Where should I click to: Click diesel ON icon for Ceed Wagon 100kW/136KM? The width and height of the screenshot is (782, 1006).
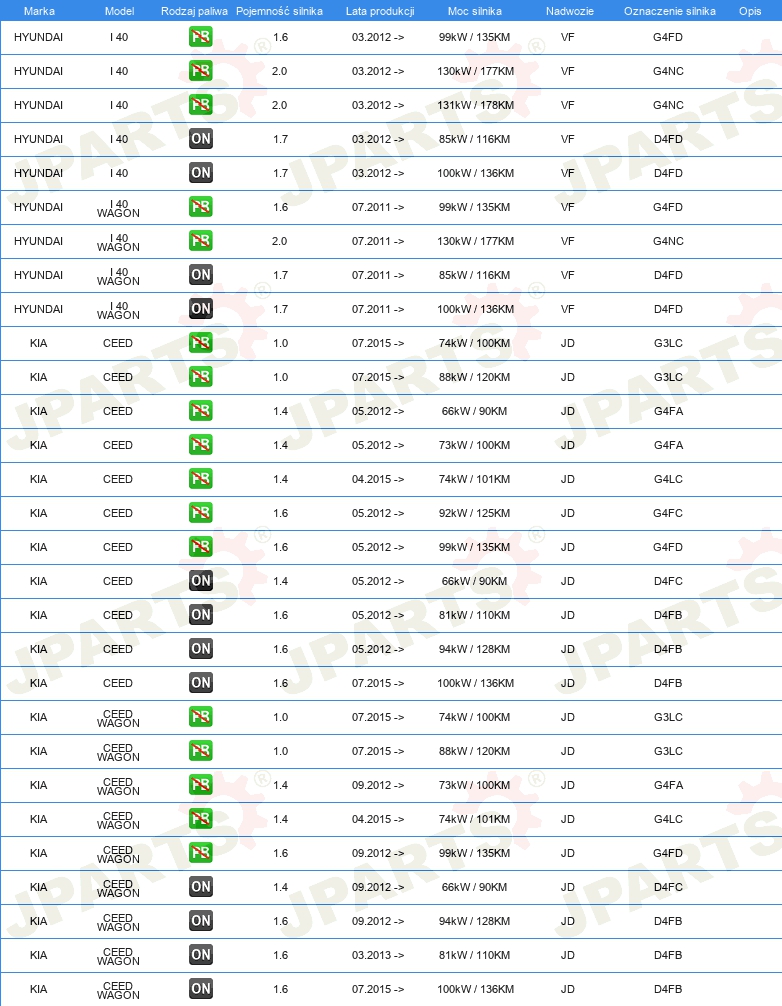click(201, 989)
